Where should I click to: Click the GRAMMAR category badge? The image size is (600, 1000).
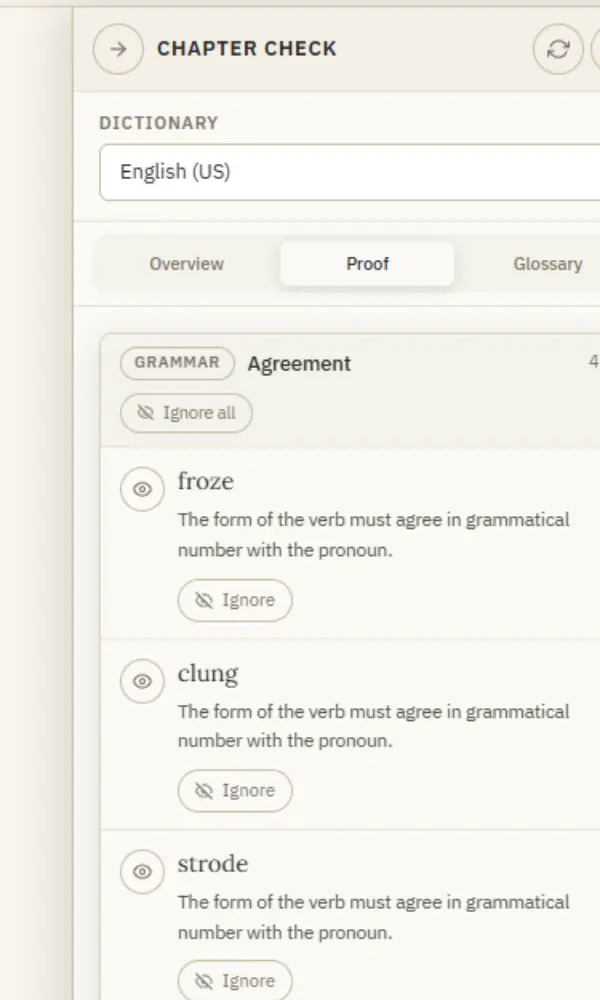pos(177,363)
